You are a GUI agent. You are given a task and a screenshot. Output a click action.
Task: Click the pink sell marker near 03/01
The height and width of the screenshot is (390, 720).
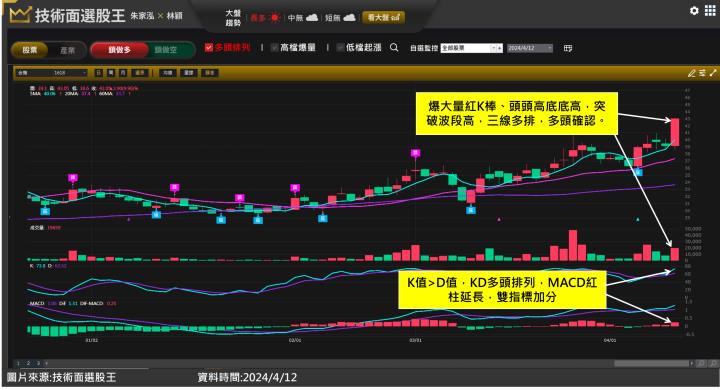pyautogui.click(x=416, y=153)
